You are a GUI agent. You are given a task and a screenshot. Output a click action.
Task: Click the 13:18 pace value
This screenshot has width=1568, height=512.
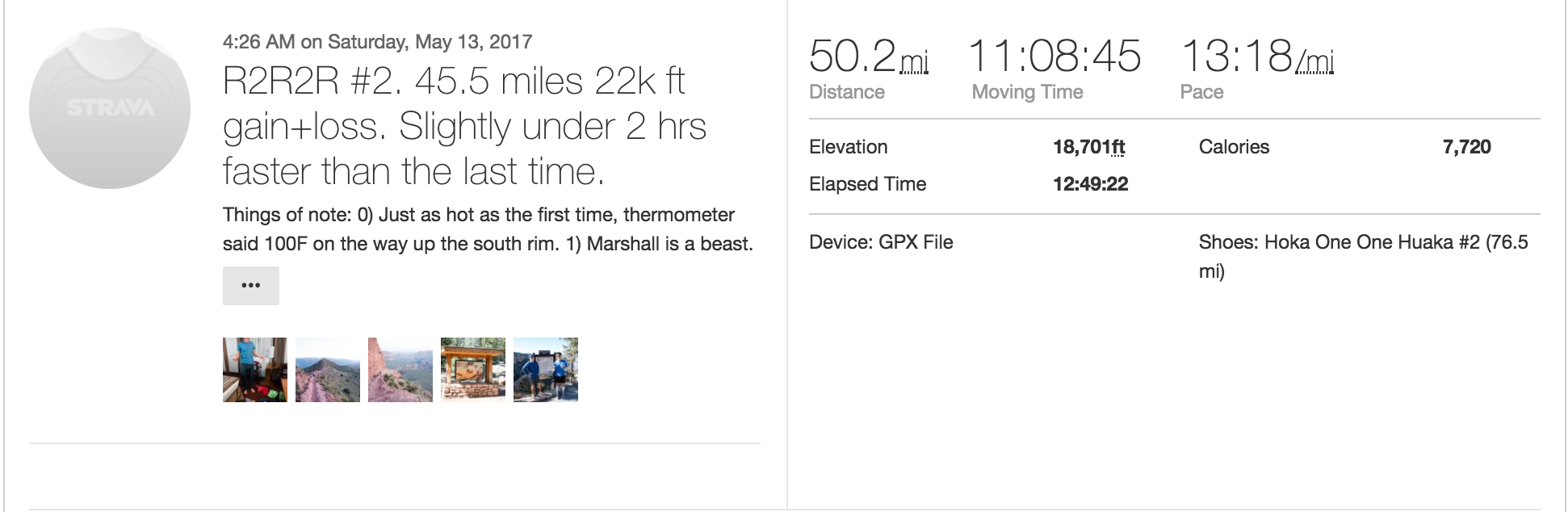pyautogui.click(x=1236, y=57)
